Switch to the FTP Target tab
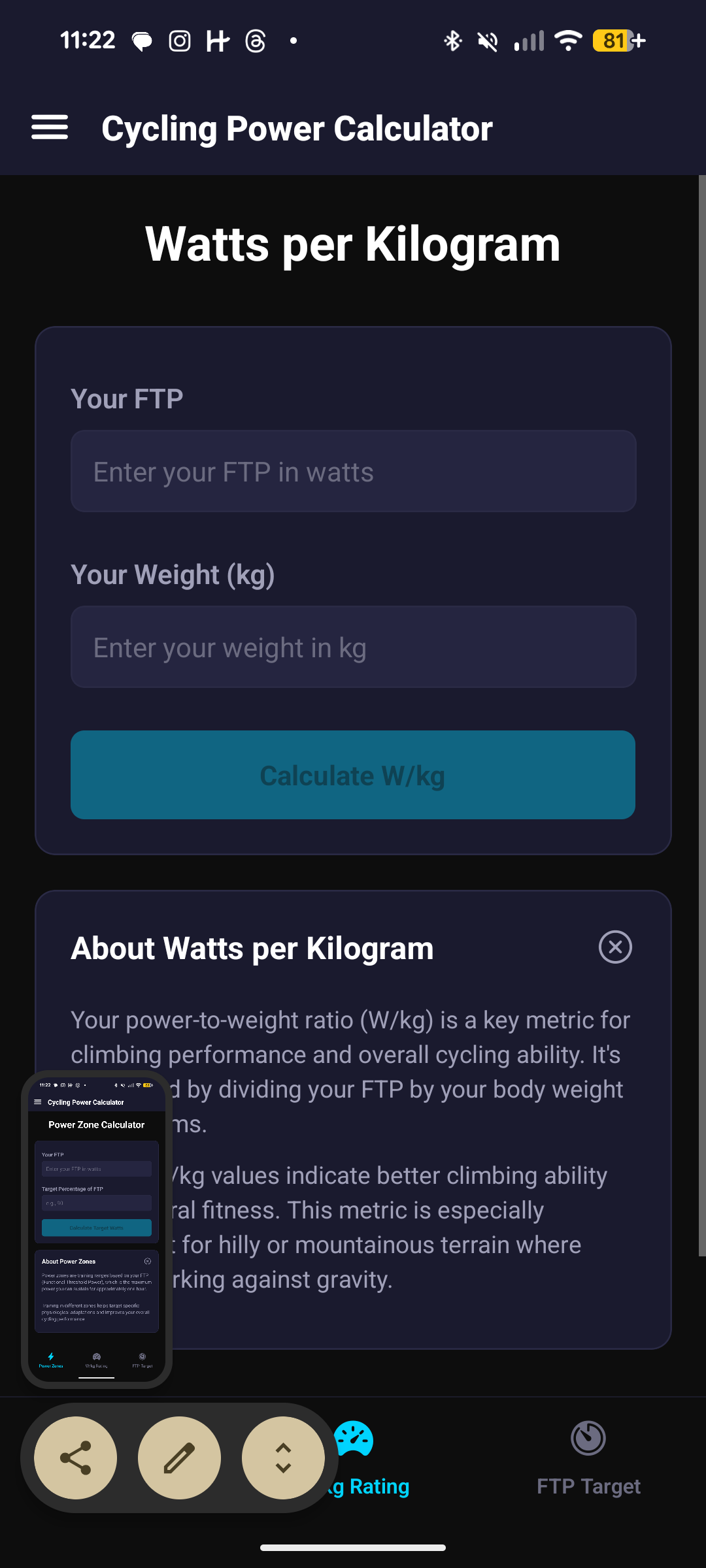706x1568 pixels. [588, 1458]
